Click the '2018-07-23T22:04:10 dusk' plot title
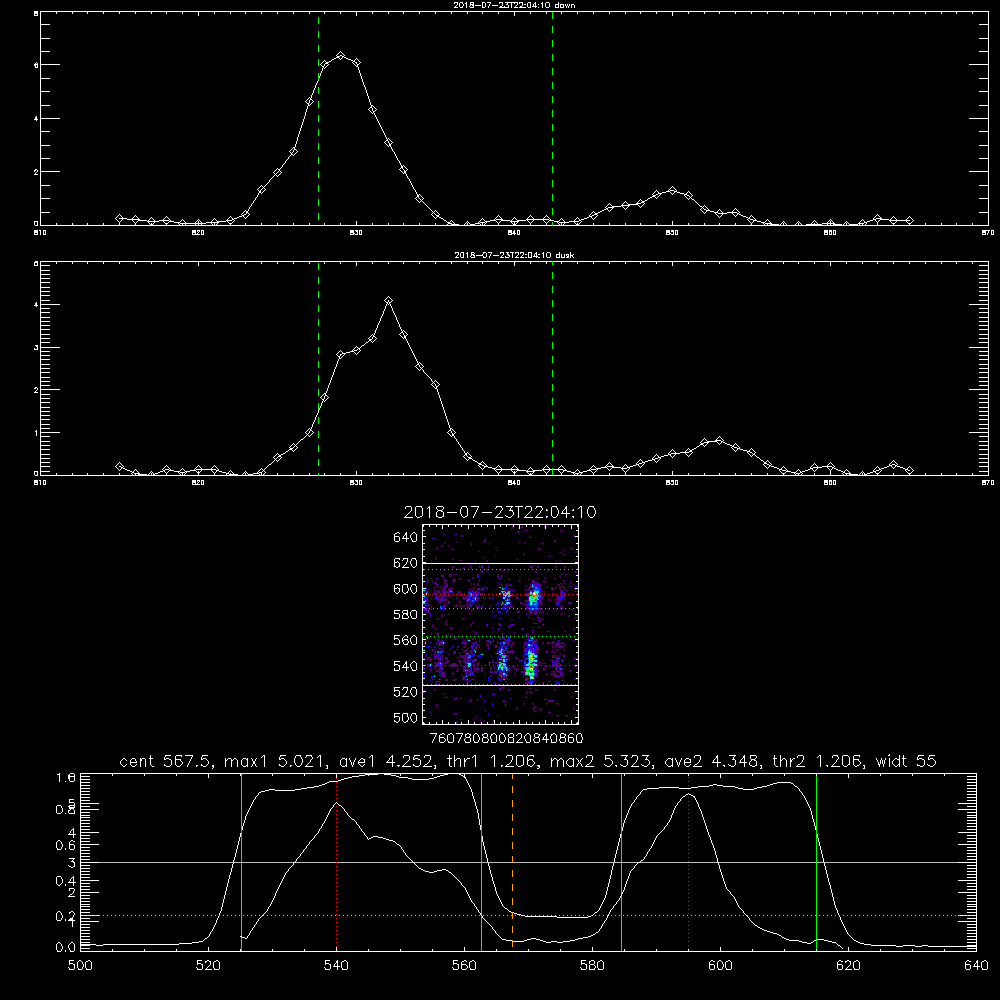 click(x=514, y=255)
